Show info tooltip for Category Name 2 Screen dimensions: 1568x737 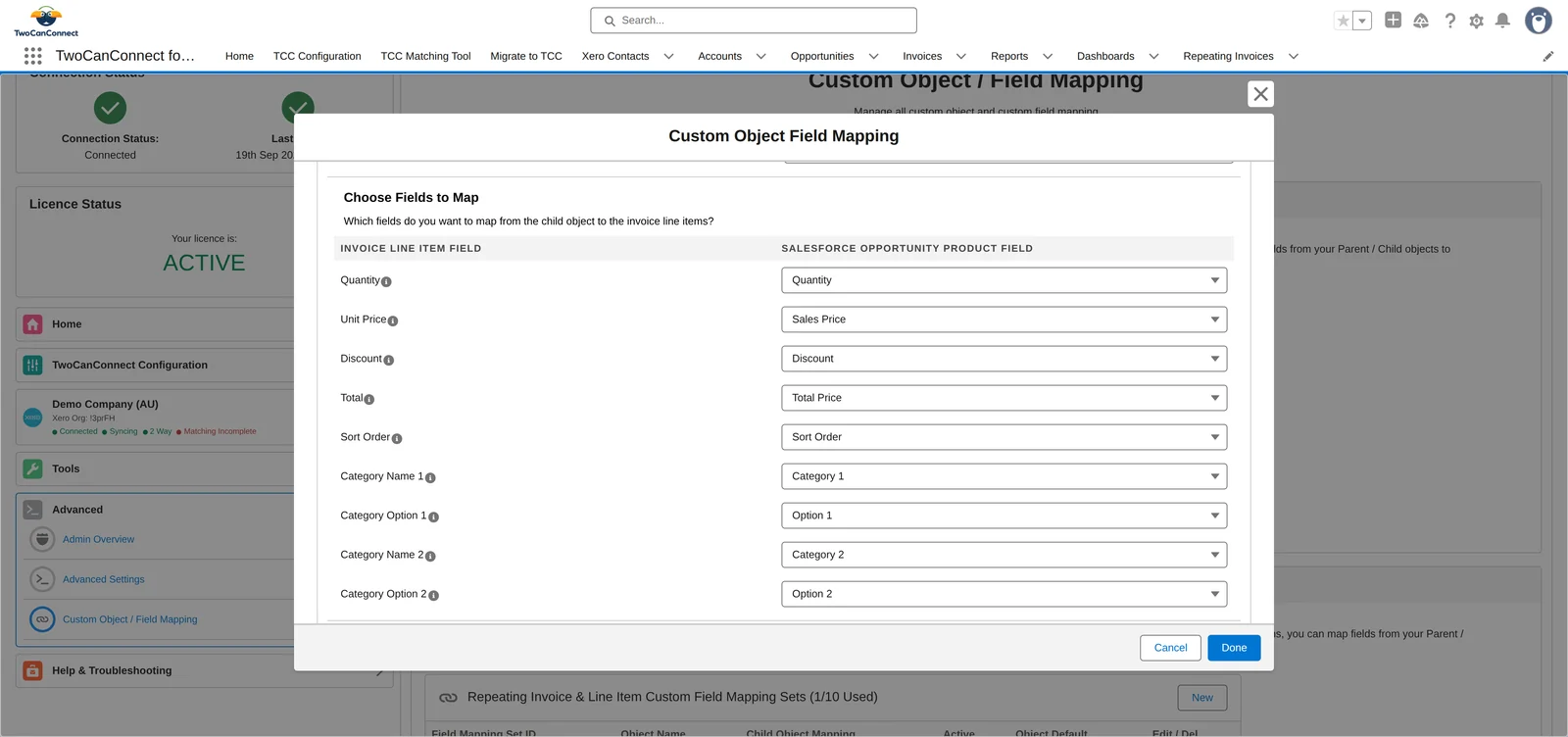pyautogui.click(x=430, y=556)
